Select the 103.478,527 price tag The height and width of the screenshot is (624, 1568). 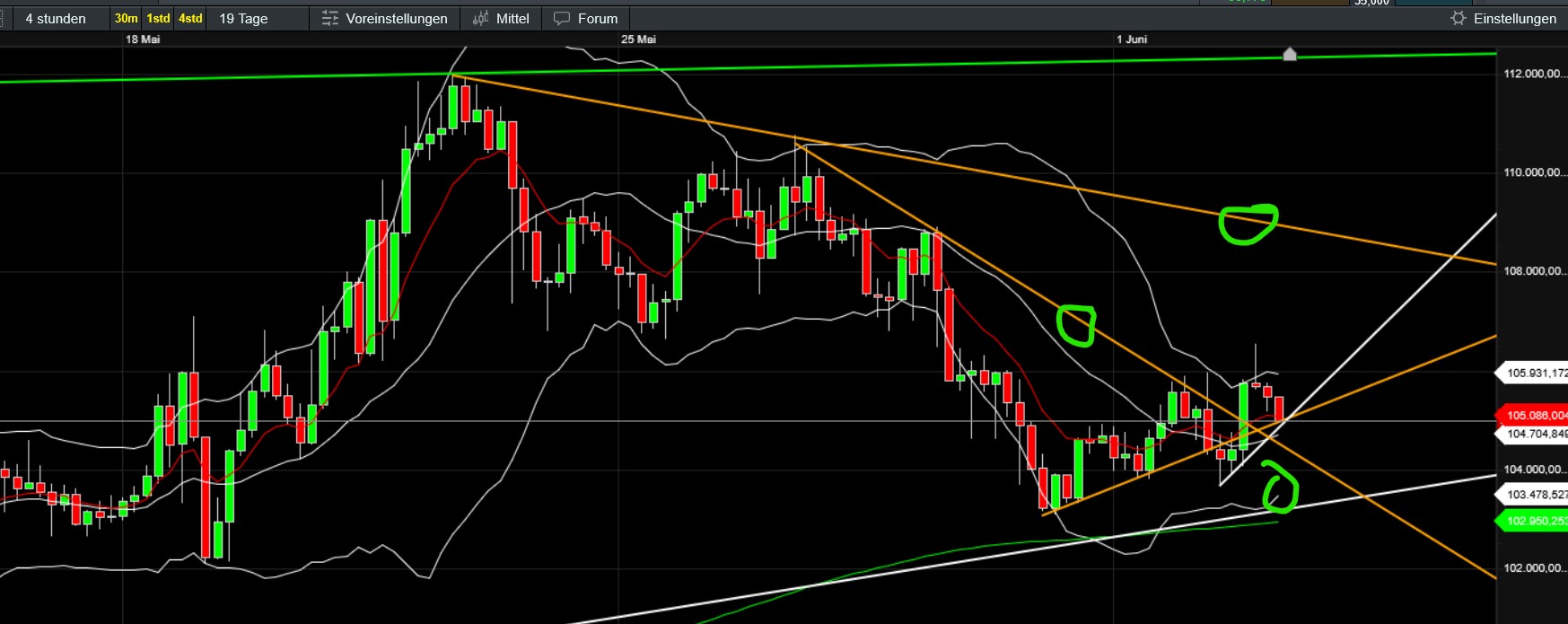click(1531, 495)
